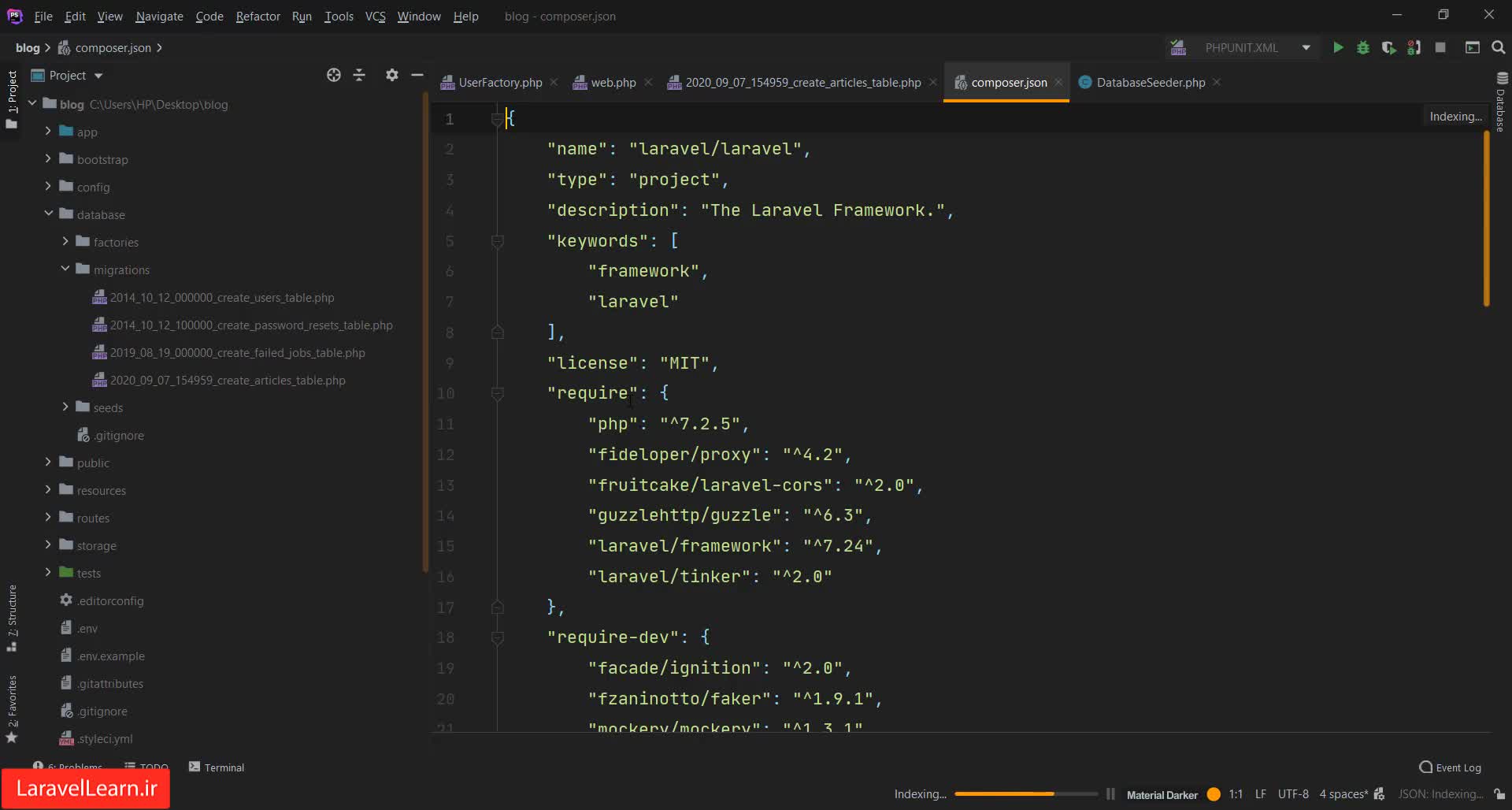Click the locate file target icon
The height and width of the screenshot is (810, 1512).
pos(334,75)
